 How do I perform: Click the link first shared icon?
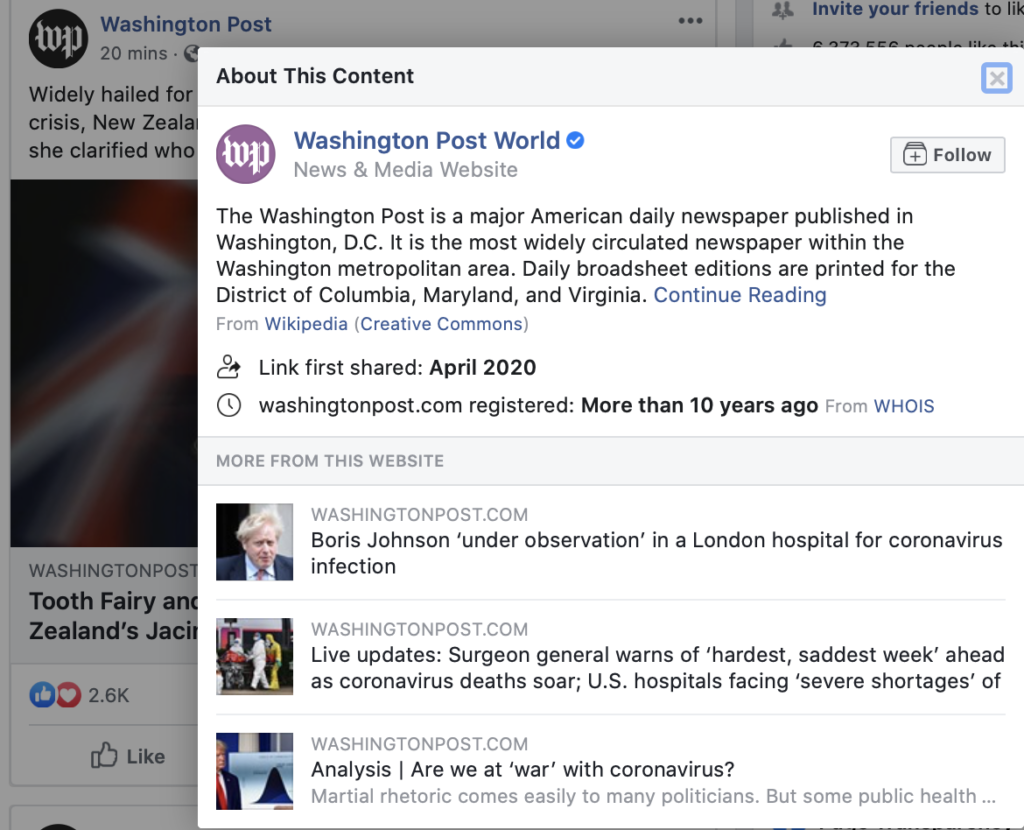(x=229, y=367)
